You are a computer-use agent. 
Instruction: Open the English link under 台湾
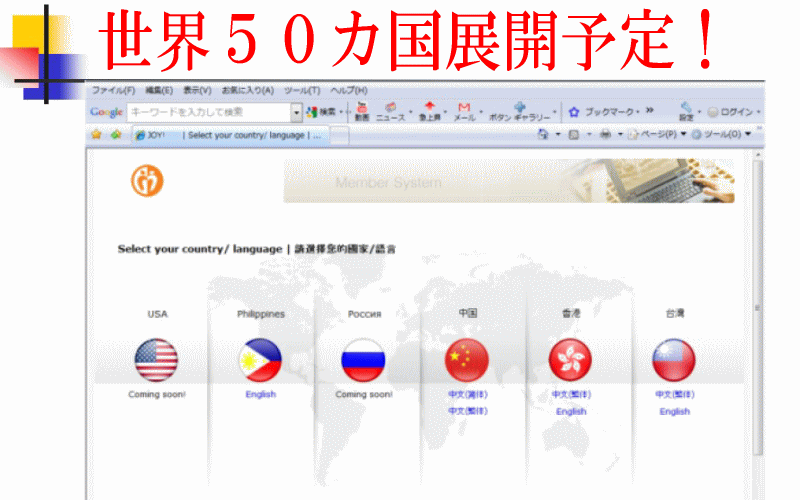pyautogui.click(x=674, y=411)
